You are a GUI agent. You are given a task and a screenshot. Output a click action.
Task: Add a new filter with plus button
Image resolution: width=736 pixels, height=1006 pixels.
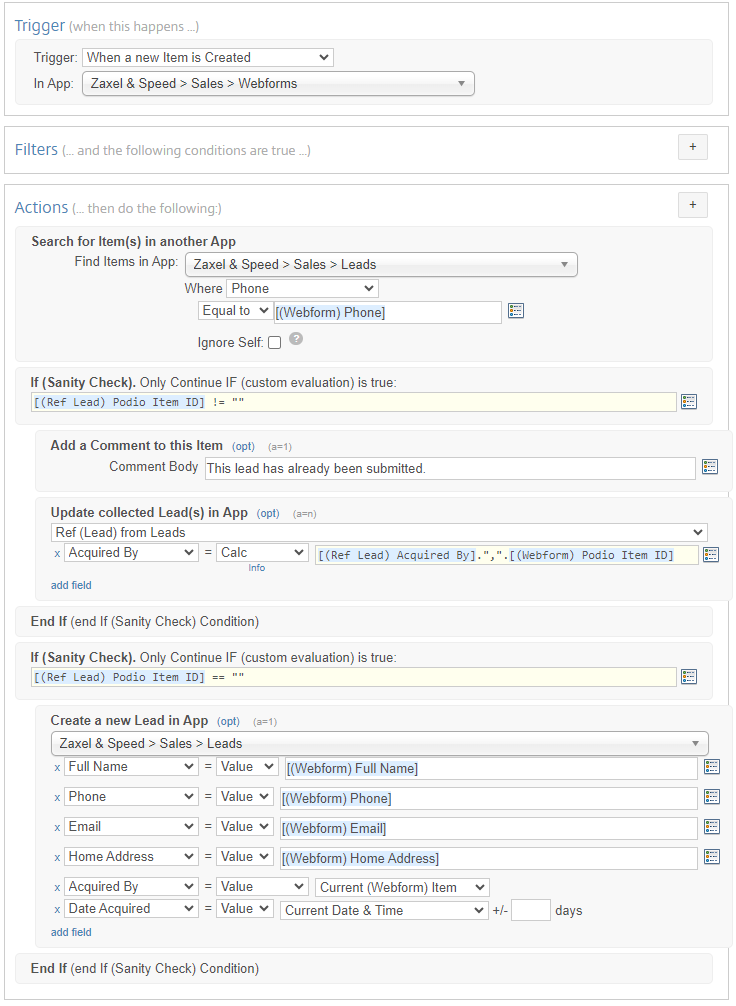(693, 147)
